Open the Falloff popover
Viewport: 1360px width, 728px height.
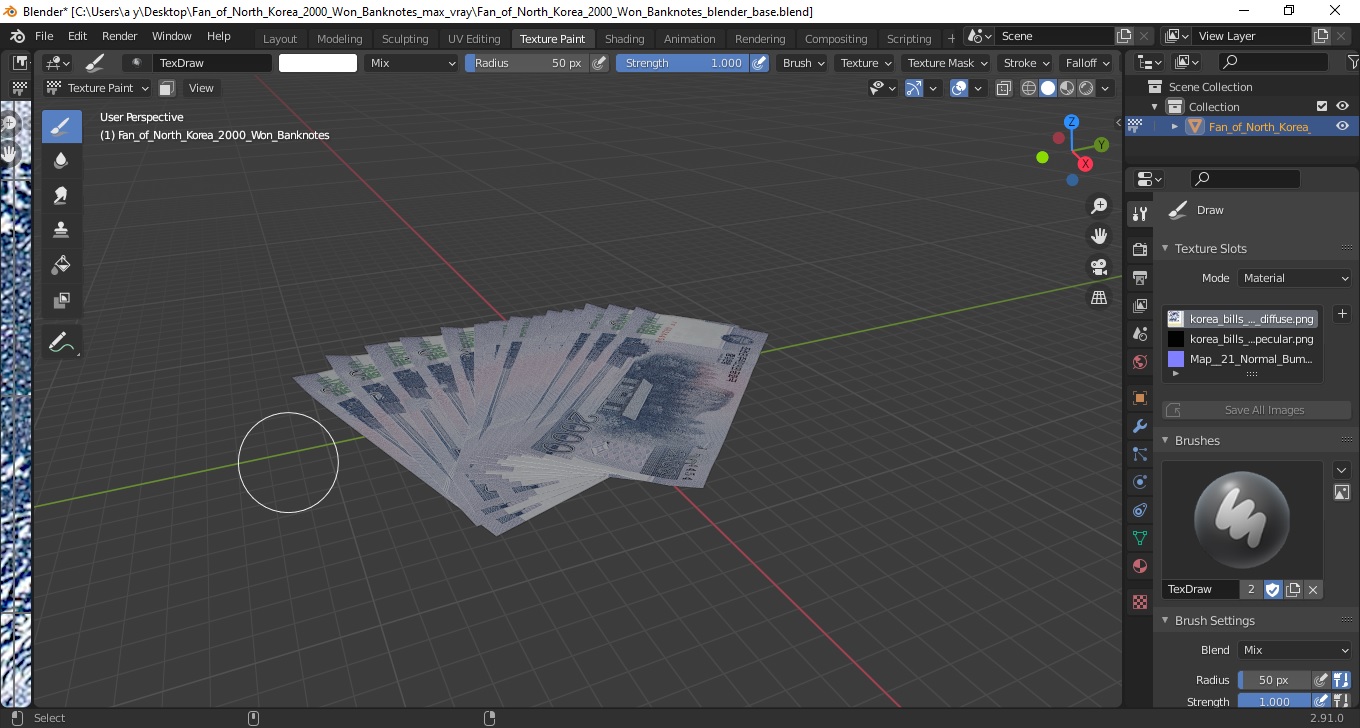click(1087, 63)
